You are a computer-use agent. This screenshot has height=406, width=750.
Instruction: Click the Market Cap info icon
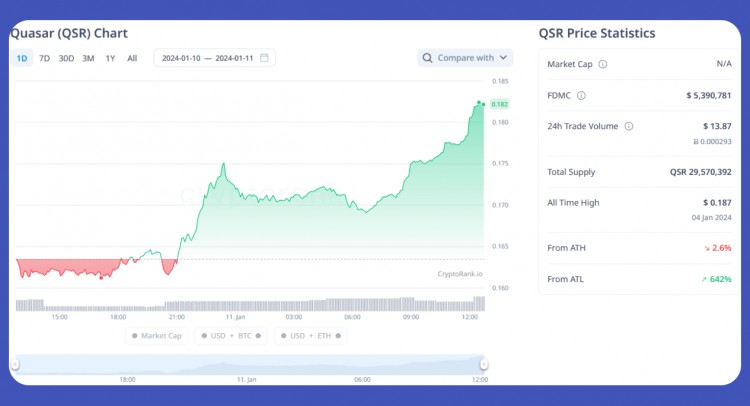point(603,64)
